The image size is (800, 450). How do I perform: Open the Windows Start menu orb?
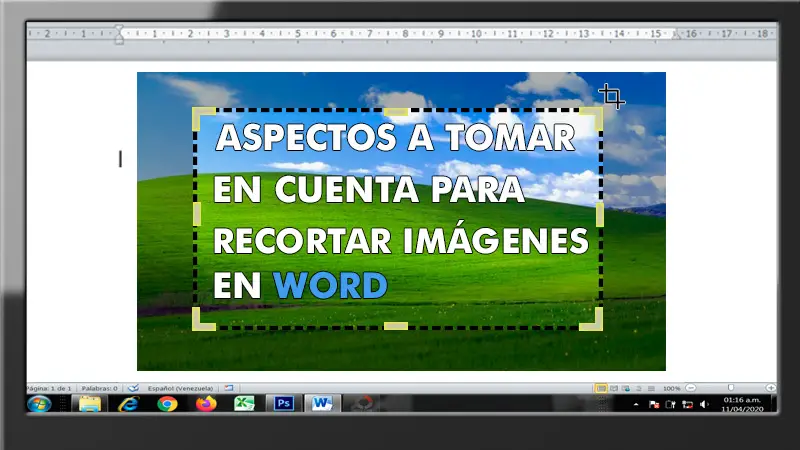click(x=39, y=404)
